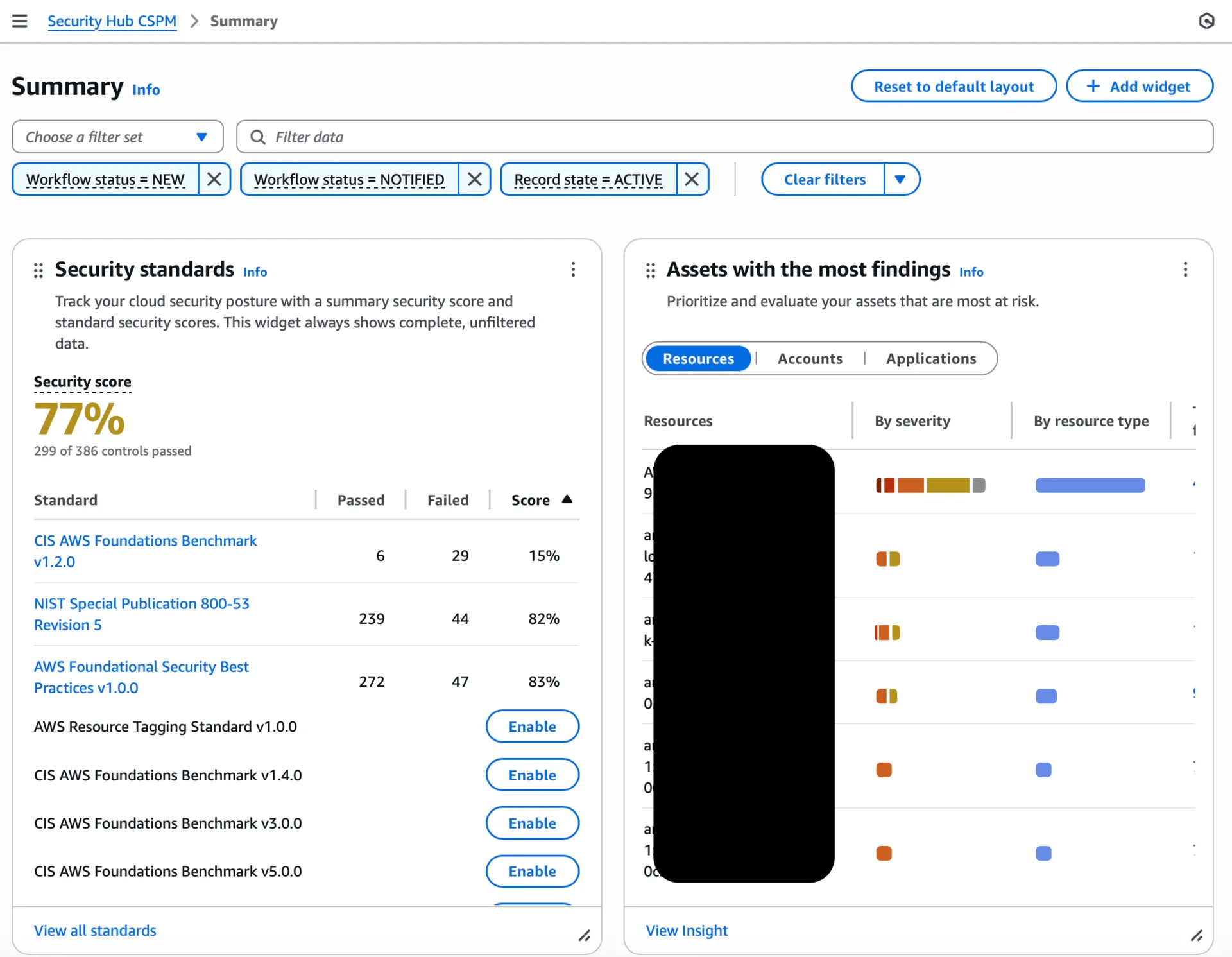
Task: Click the Add widget button
Action: point(1139,87)
